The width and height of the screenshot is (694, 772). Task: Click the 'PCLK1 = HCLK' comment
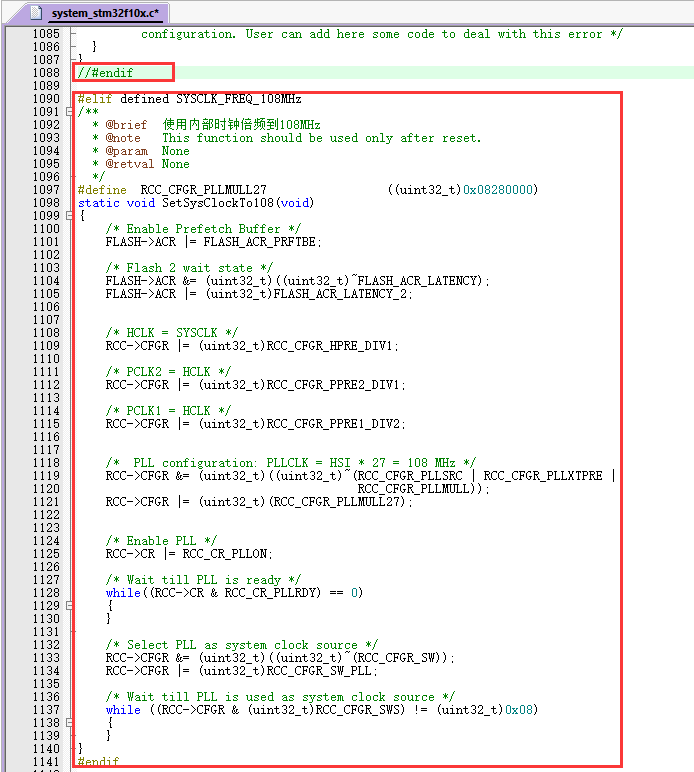(x=168, y=411)
